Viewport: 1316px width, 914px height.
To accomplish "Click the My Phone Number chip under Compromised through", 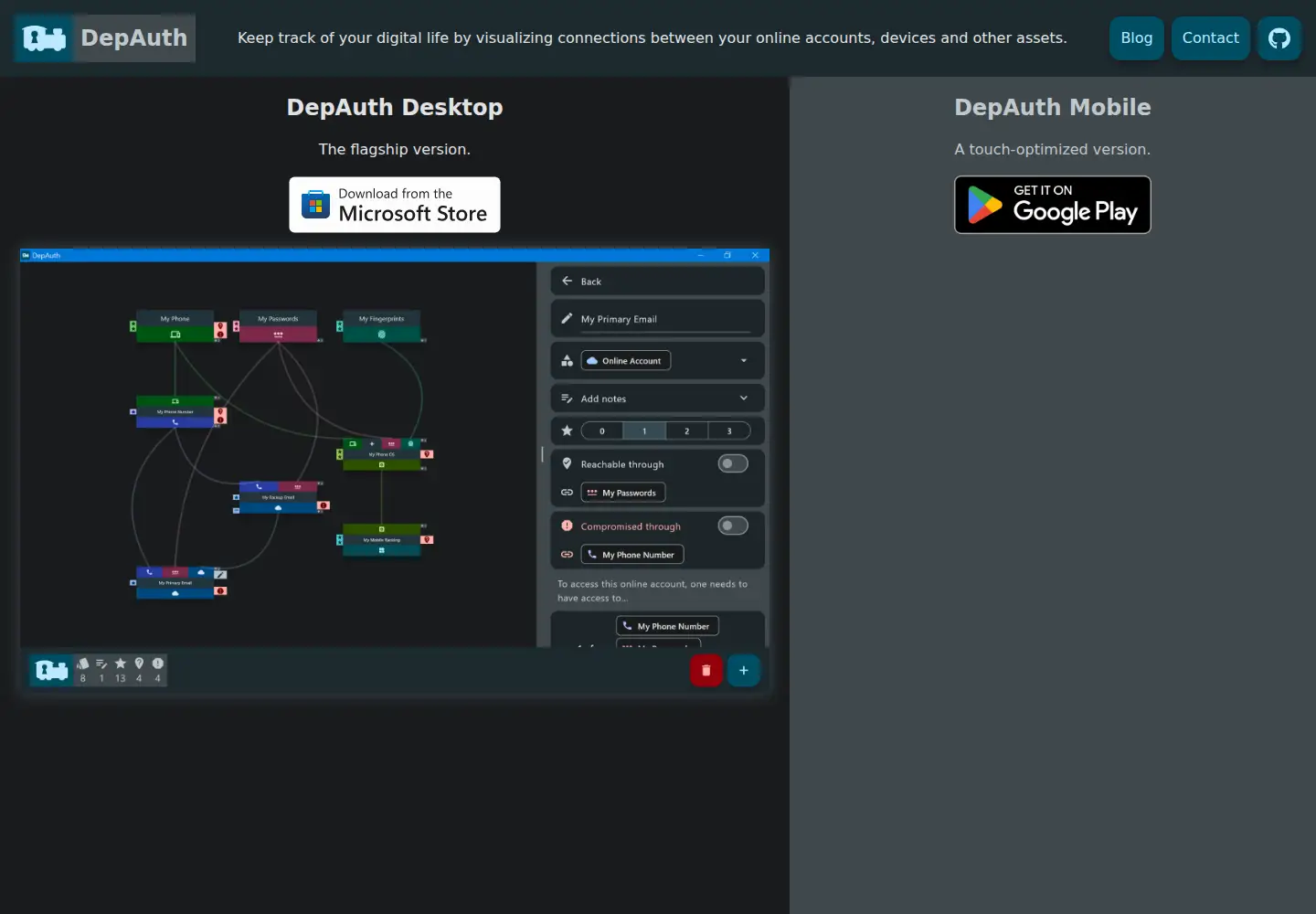I will tap(632, 555).
